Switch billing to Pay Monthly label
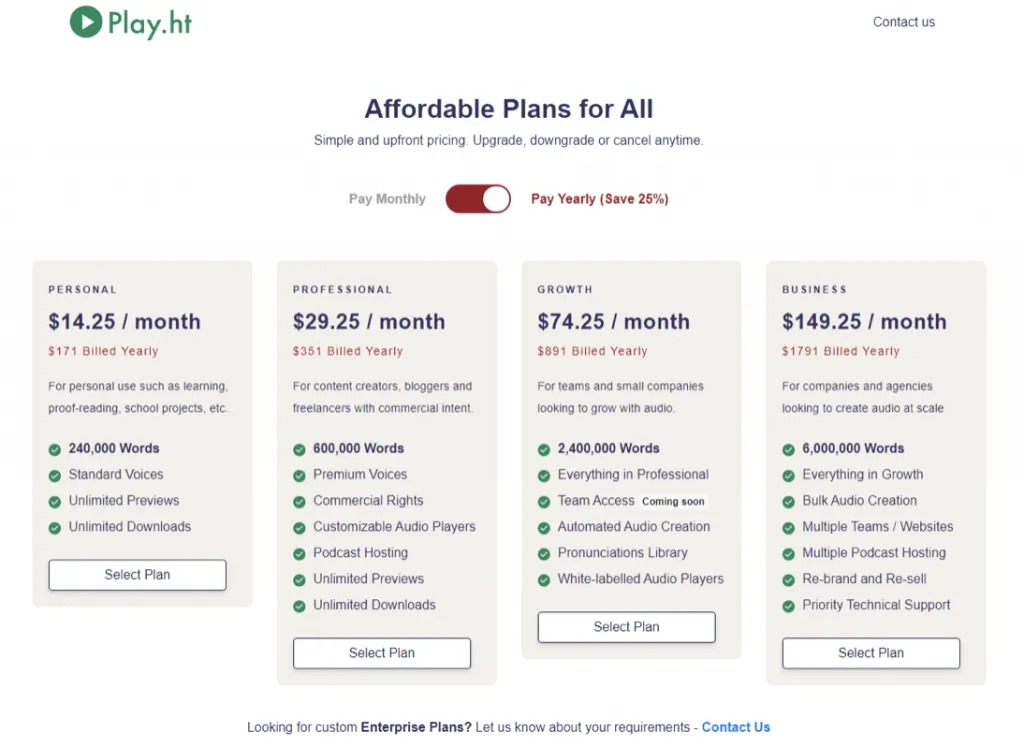This screenshot has width=1024, height=747. coord(387,199)
